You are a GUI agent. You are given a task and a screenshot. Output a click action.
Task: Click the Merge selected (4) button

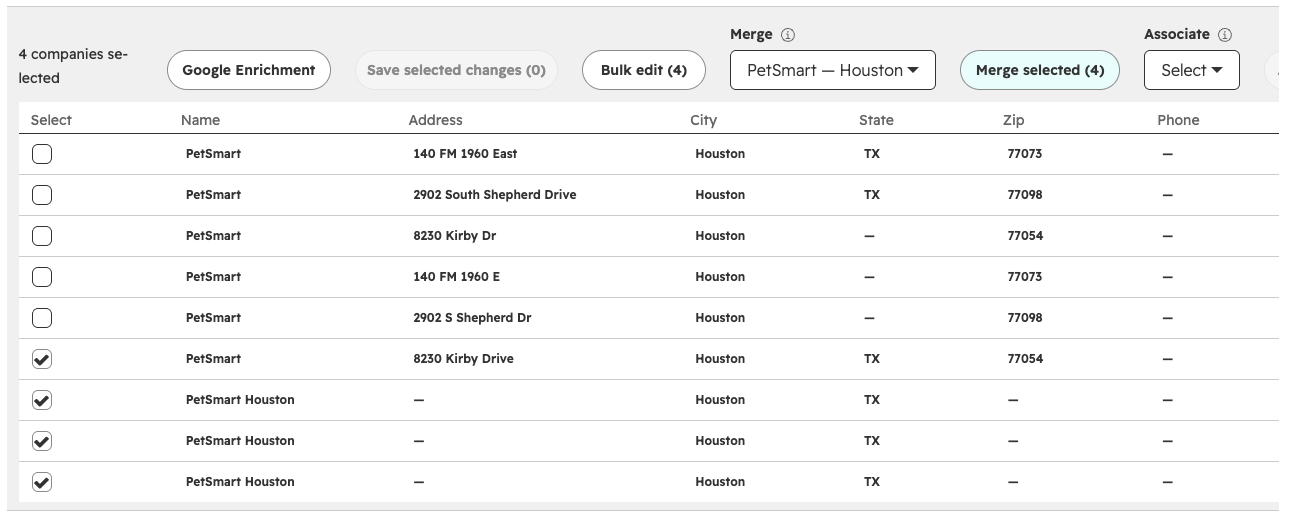pyautogui.click(x=1040, y=70)
